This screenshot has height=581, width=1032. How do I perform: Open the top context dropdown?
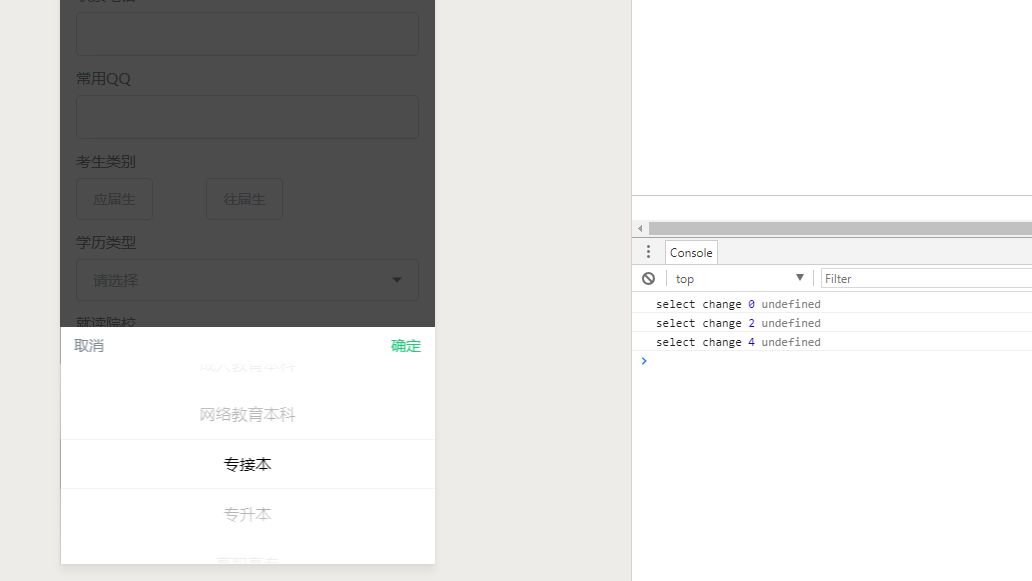(740, 278)
